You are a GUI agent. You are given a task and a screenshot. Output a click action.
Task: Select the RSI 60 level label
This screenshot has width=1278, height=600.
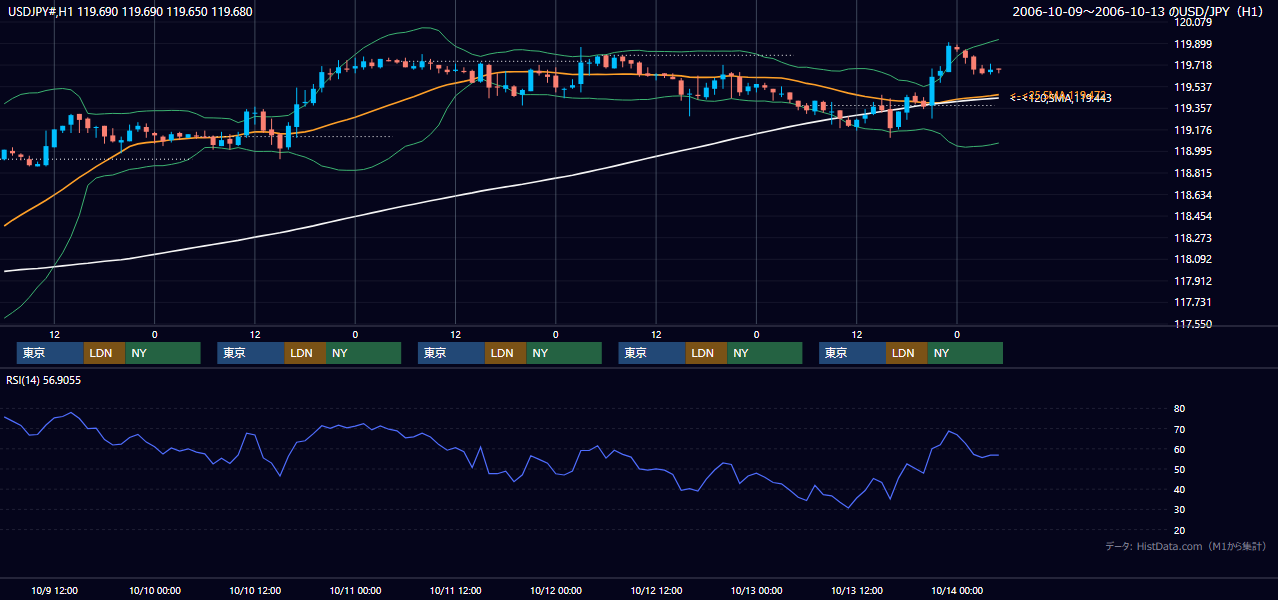point(1179,449)
